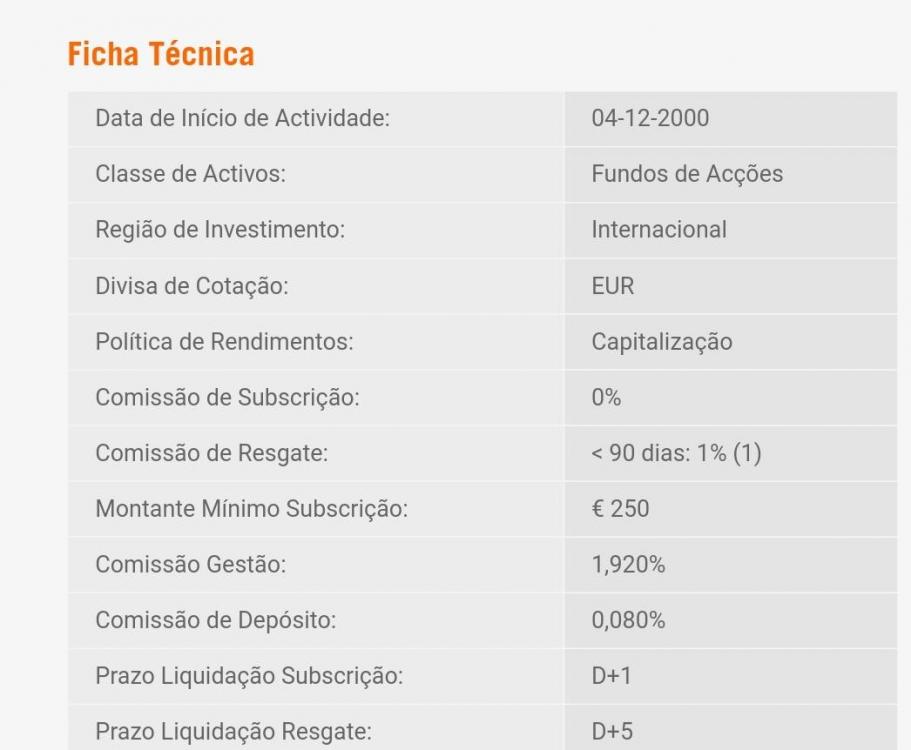This screenshot has height=750, width=911.
Task: Select the Região de Investimento label
Action: pyautogui.click(x=220, y=230)
